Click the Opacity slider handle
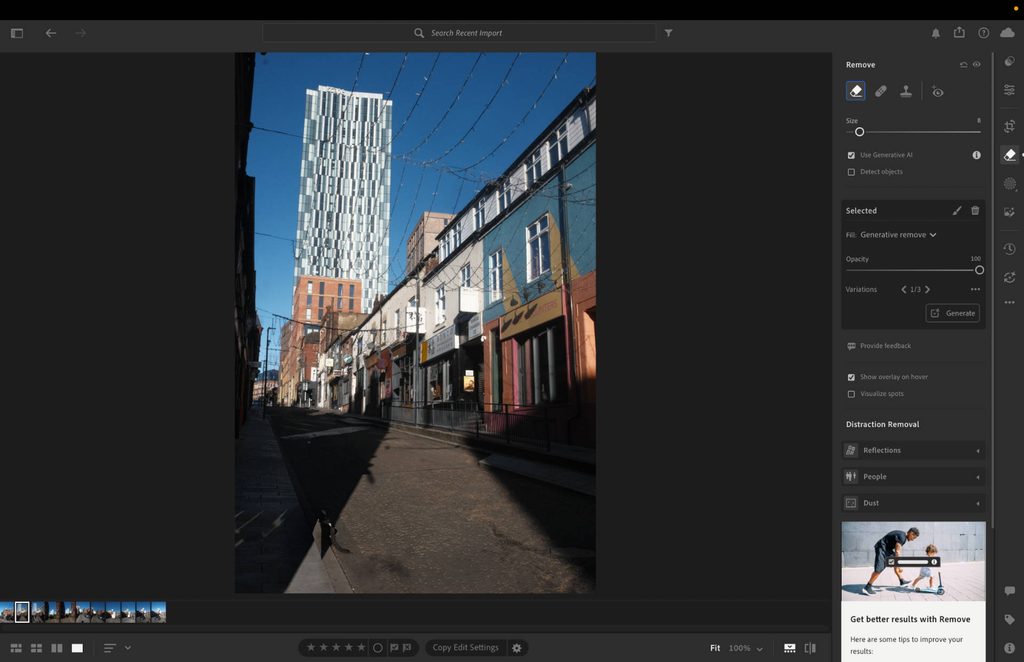The width and height of the screenshot is (1024, 662). pos(979,270)
